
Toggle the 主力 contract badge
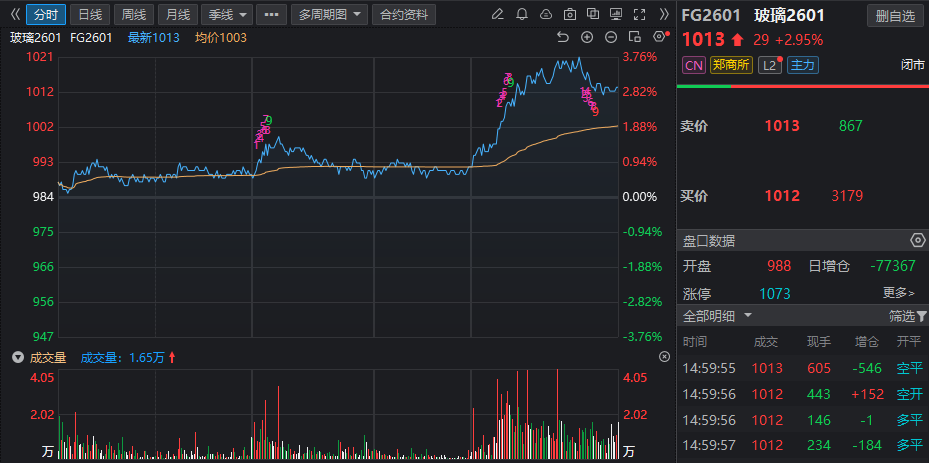coord(801,65)
